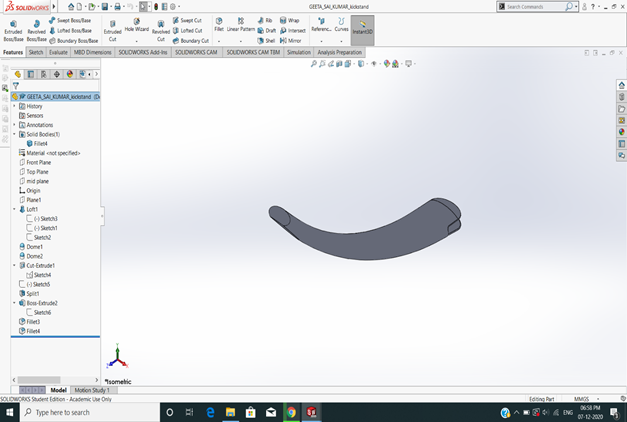This screenshot has width=627, height=422.
Task: Click the Print icon in quick access toolbar
Action: pyautogui.click(x=117, y=6)
